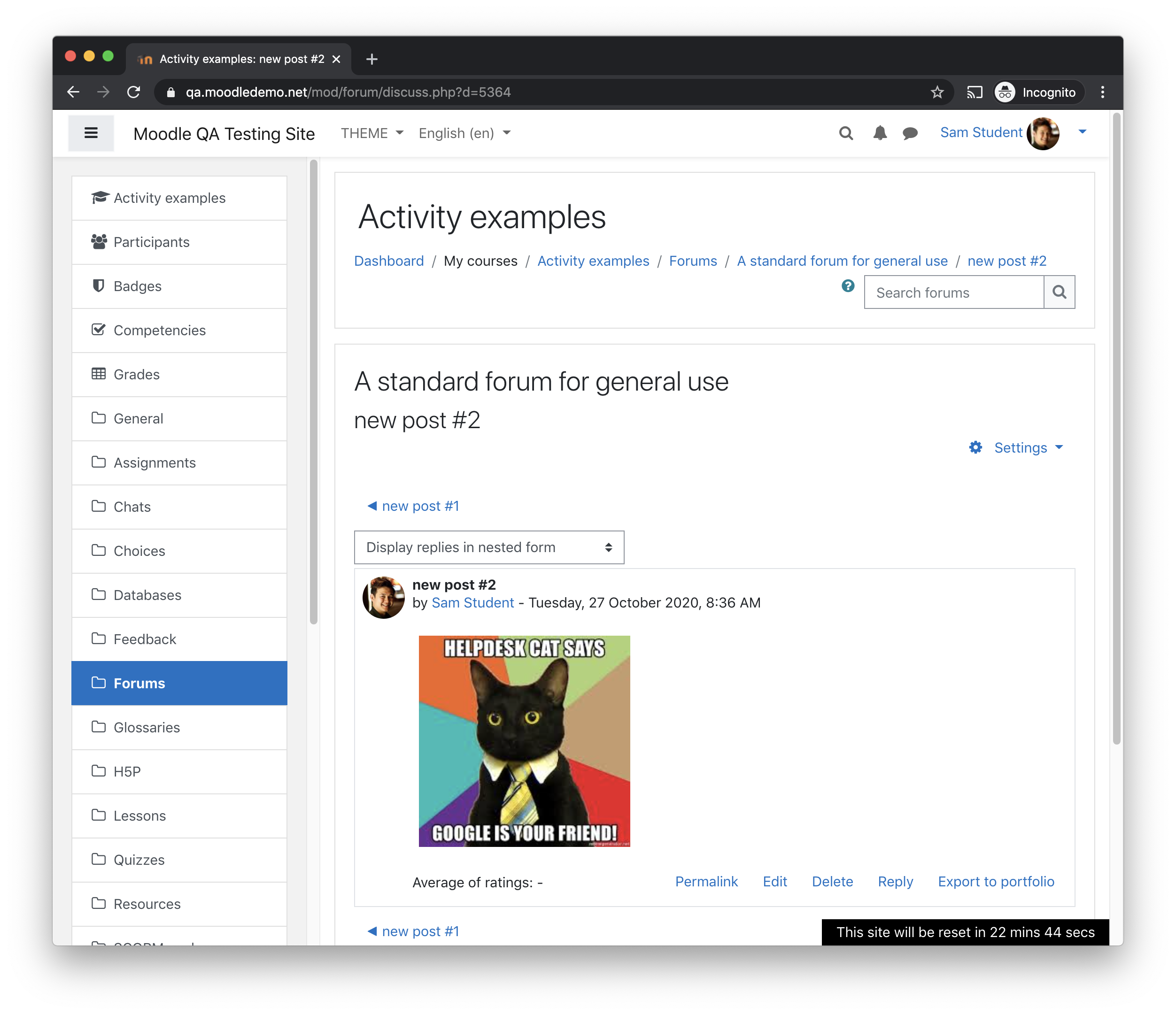Screen dimensions: 1176x1015
Task: Click the post author's profile picture
Action: 384,597
